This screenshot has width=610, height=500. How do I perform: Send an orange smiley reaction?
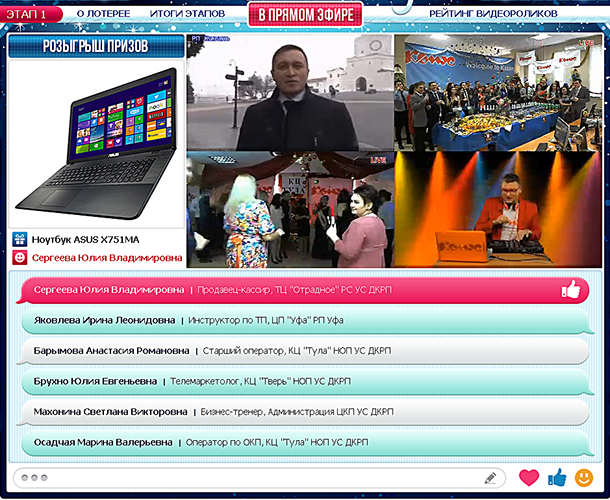[x=584, y=478]
